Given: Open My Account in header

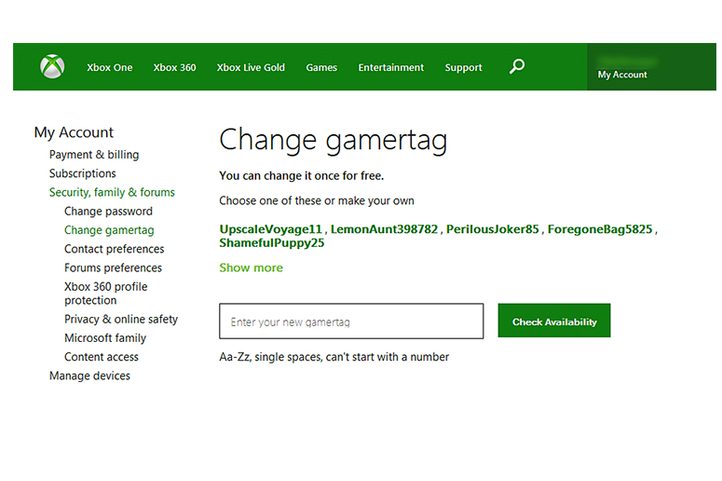Looking at the screenshot, I should [x=622, y=74].
